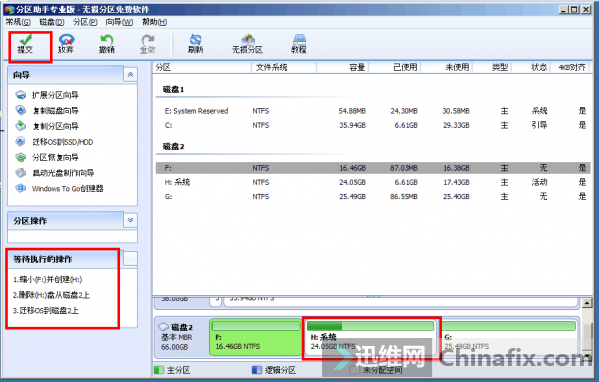Click the disk map scrollbar up arrow
The width and height of the screenshot is (599, 382).
[587, 303]
